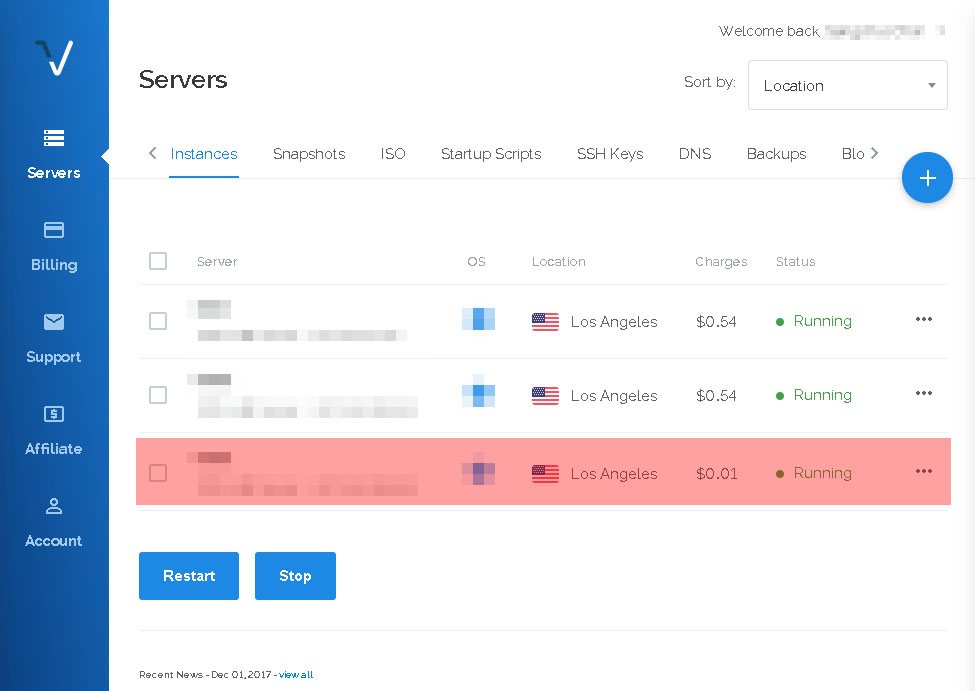Sort by clicking the Charges column header

721,262
